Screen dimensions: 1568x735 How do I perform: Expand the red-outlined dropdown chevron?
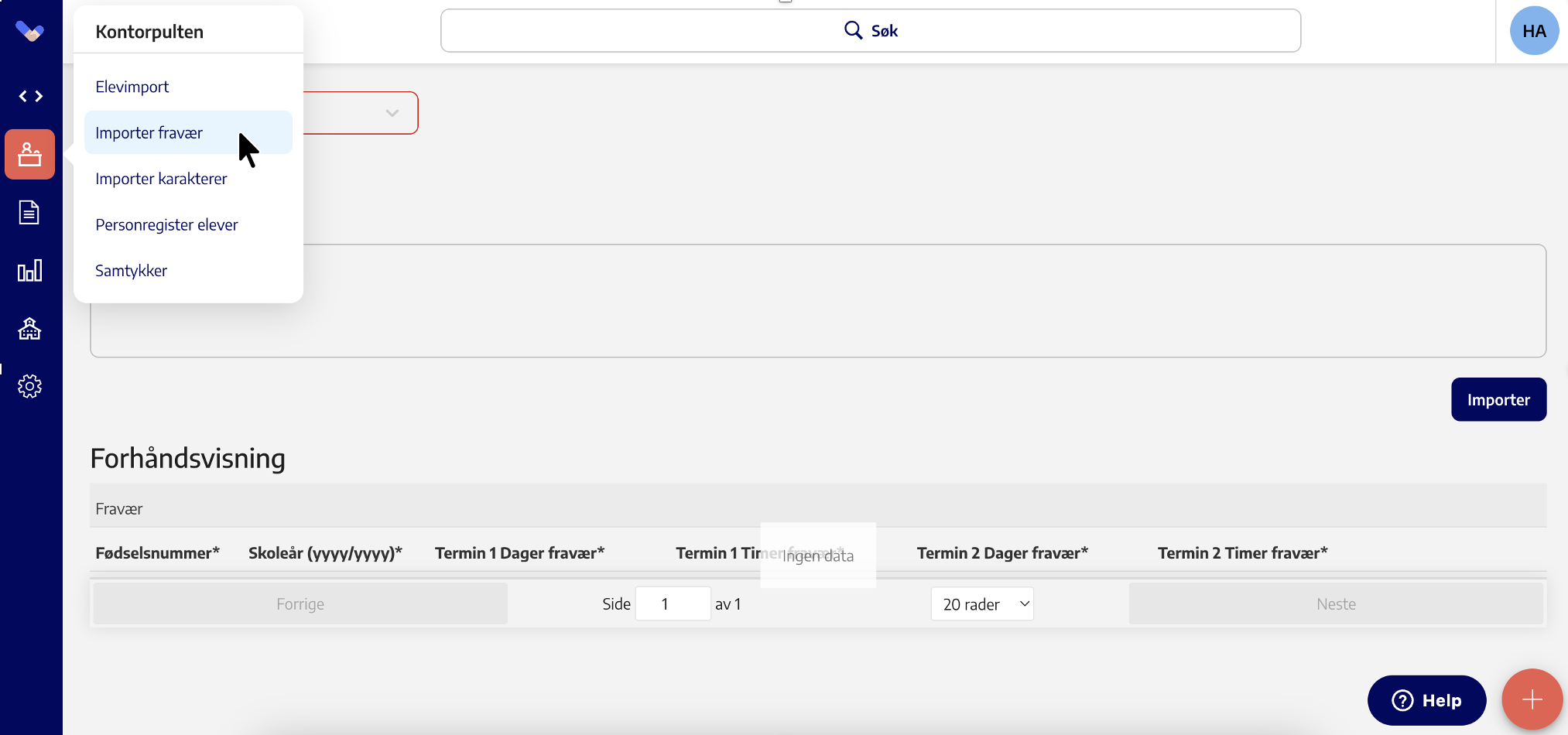(x=392, y=113)
